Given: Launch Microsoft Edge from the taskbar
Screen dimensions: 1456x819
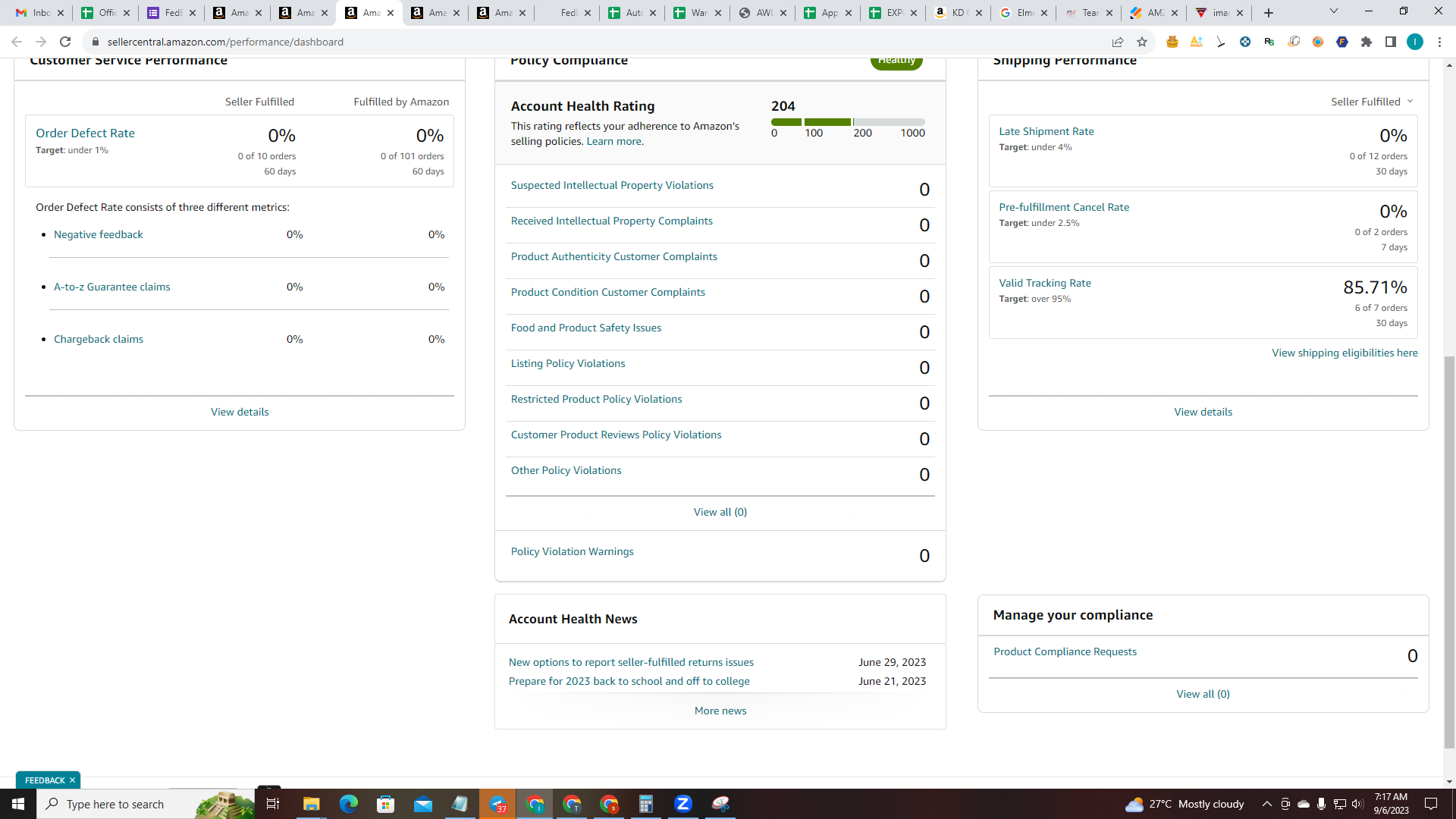Looking at the screenshot, I should click(x=348, y=804).
